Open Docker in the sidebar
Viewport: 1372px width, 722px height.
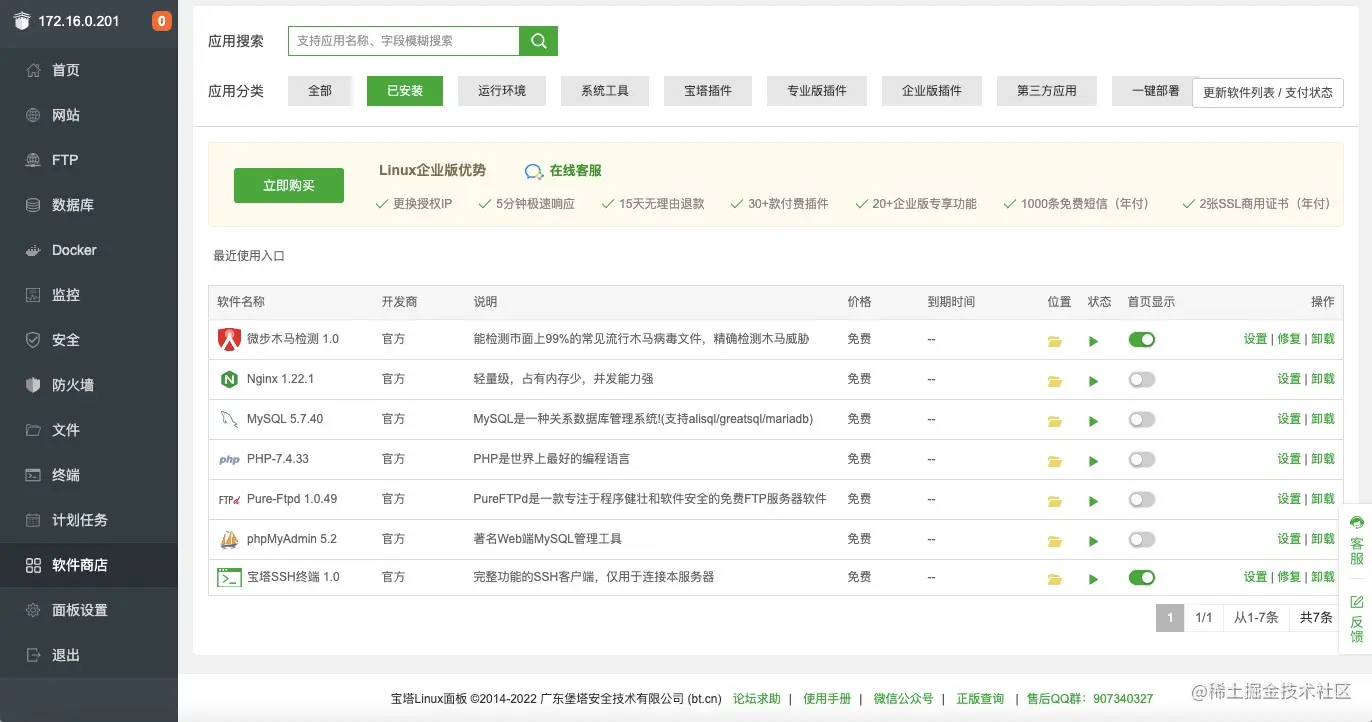click(89, 250)
